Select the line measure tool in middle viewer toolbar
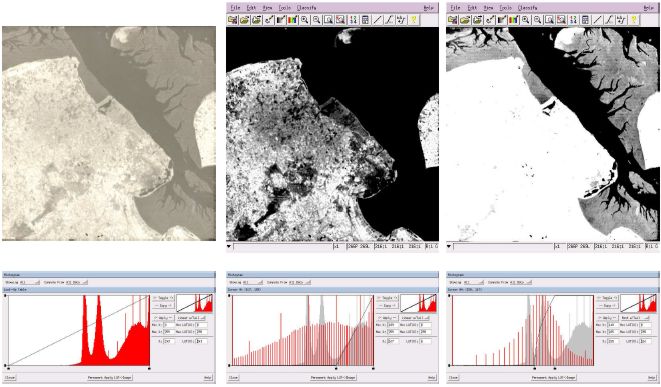 click(x=377, y=20)
